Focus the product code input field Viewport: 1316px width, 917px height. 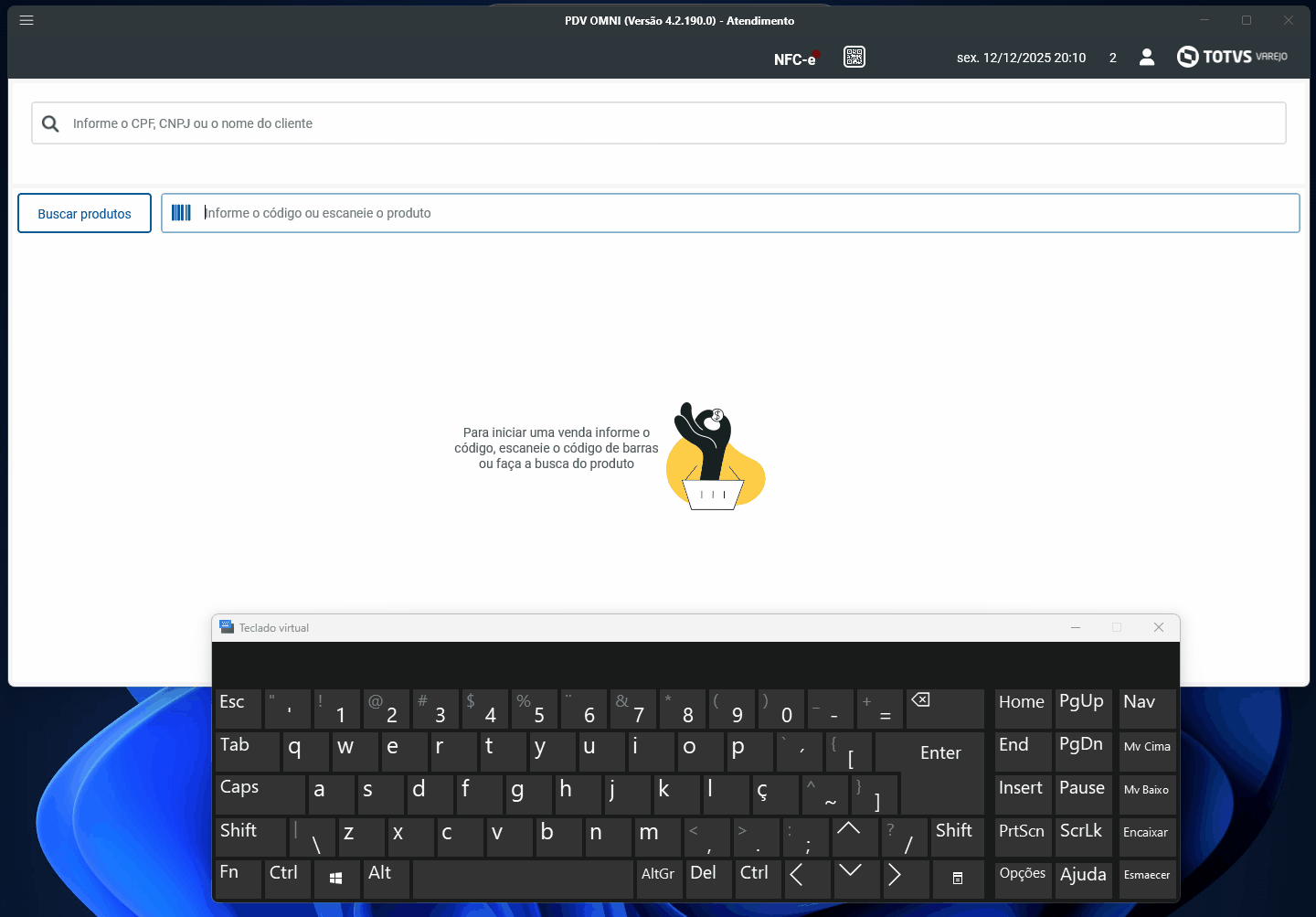pos(731,213)
